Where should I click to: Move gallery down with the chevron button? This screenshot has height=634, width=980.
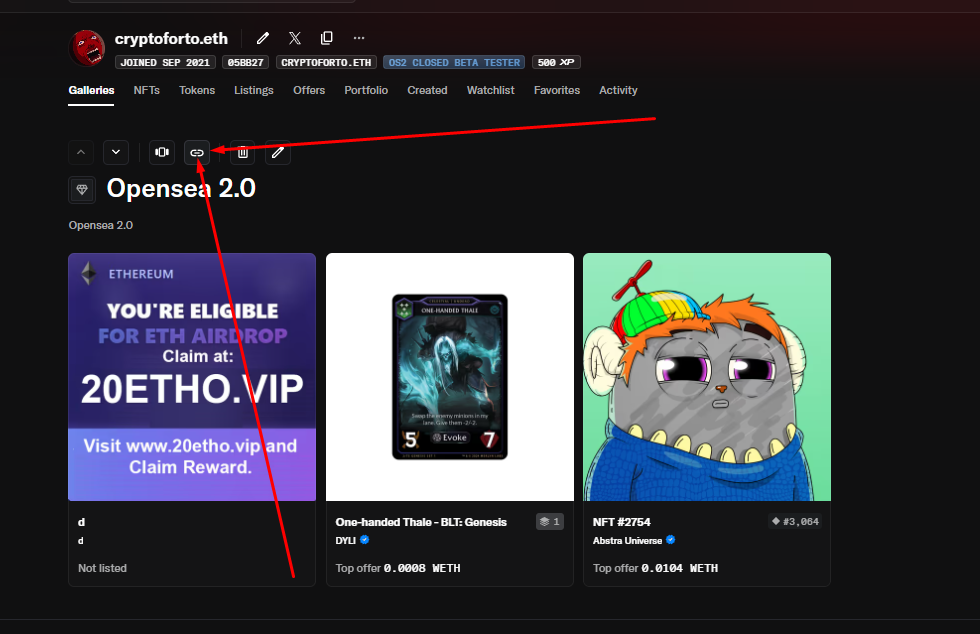(116, 152)
